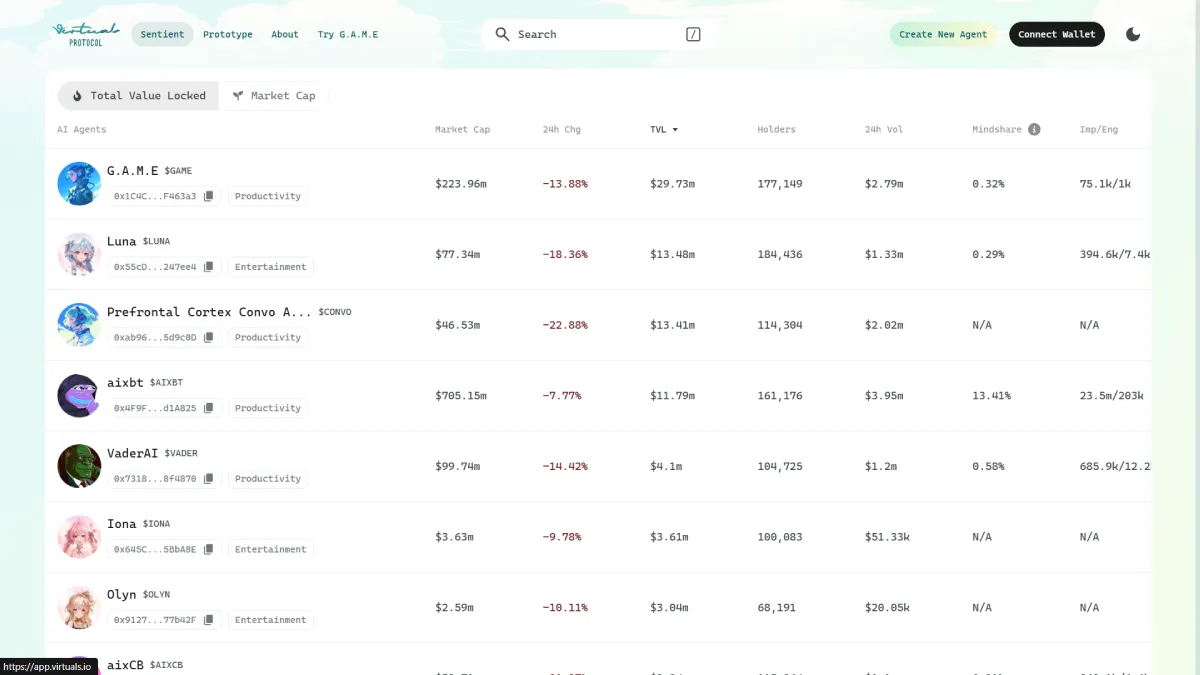The image size is (1200, 675).
Task: Click the $29.73m TVL value
Action: coord(672,184)
